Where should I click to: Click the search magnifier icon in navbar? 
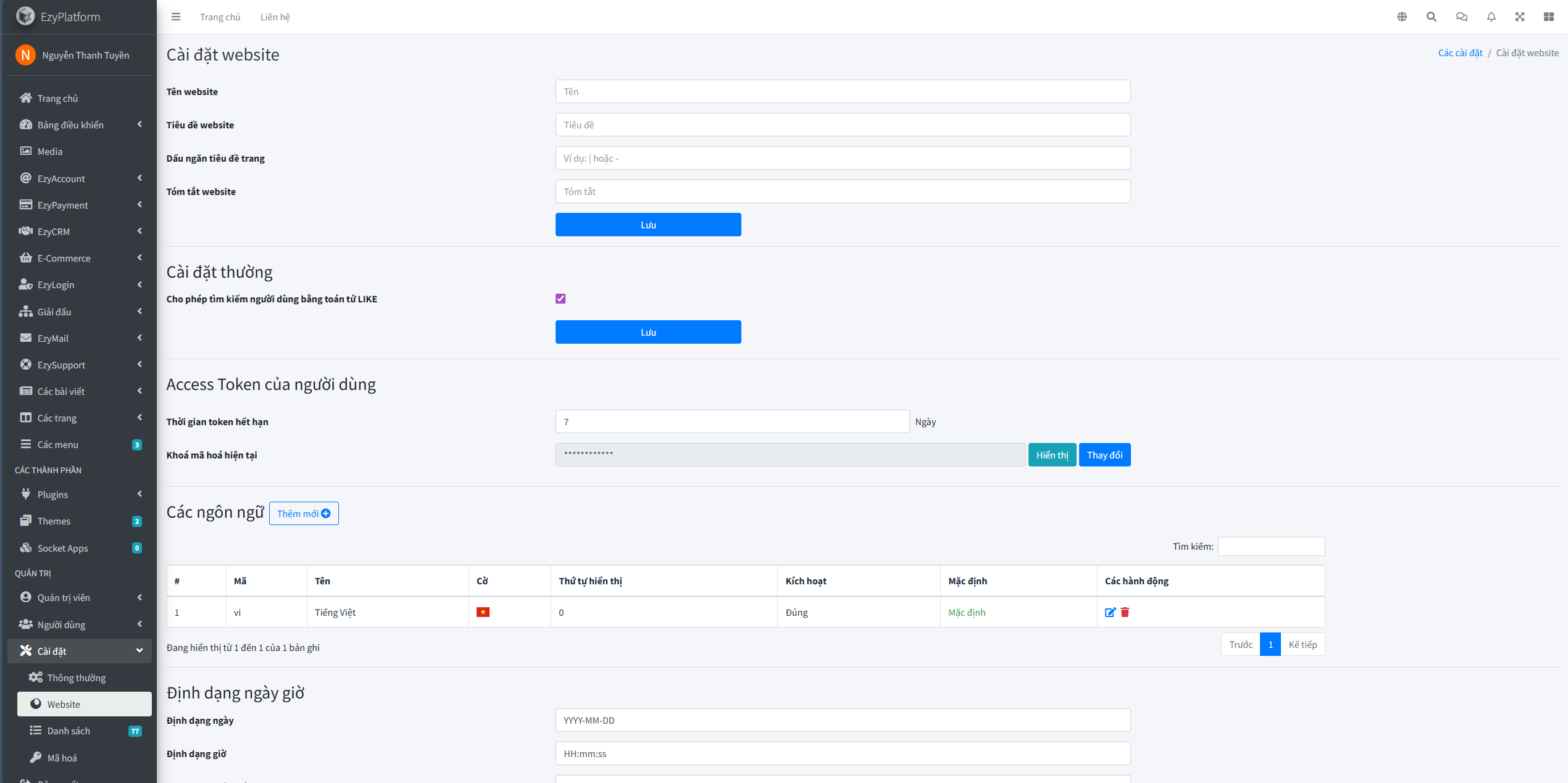click(1432, 17)
